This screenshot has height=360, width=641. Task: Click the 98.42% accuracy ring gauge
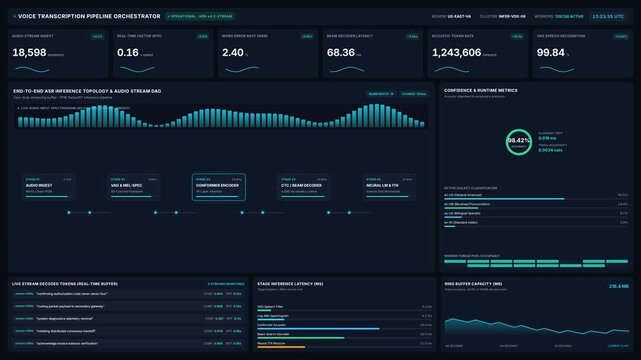pyautogui.click(x=519, y=142)
